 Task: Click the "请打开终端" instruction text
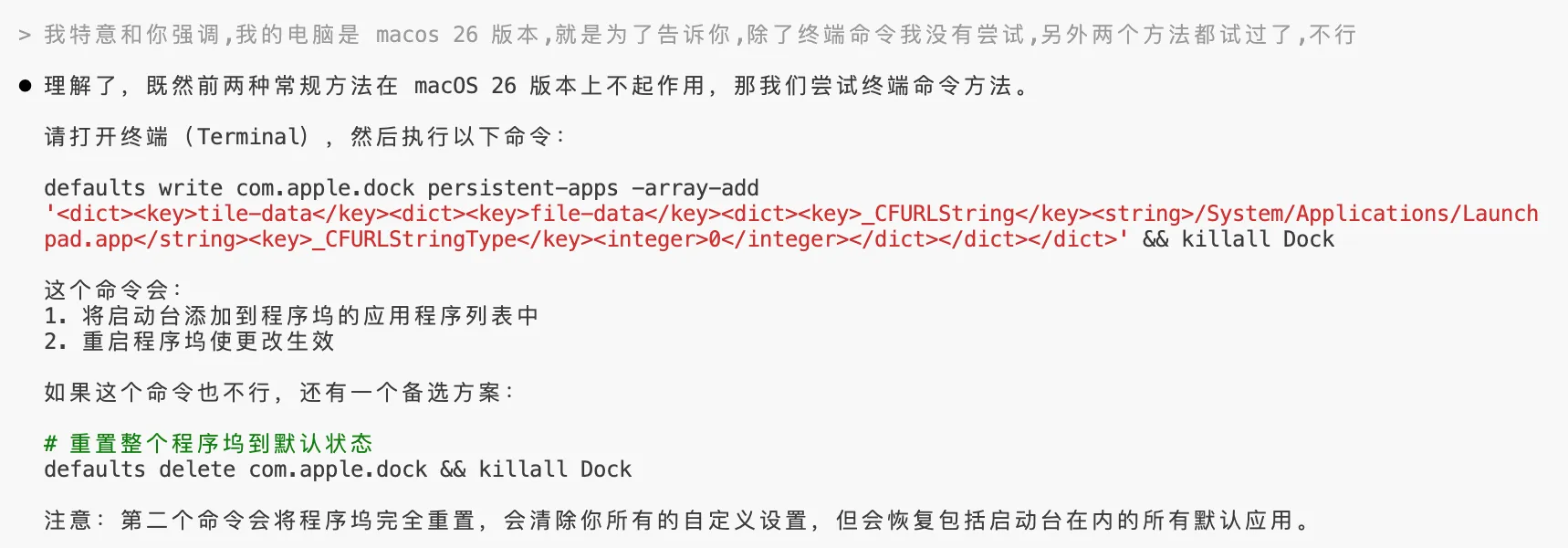click(107, 137)
